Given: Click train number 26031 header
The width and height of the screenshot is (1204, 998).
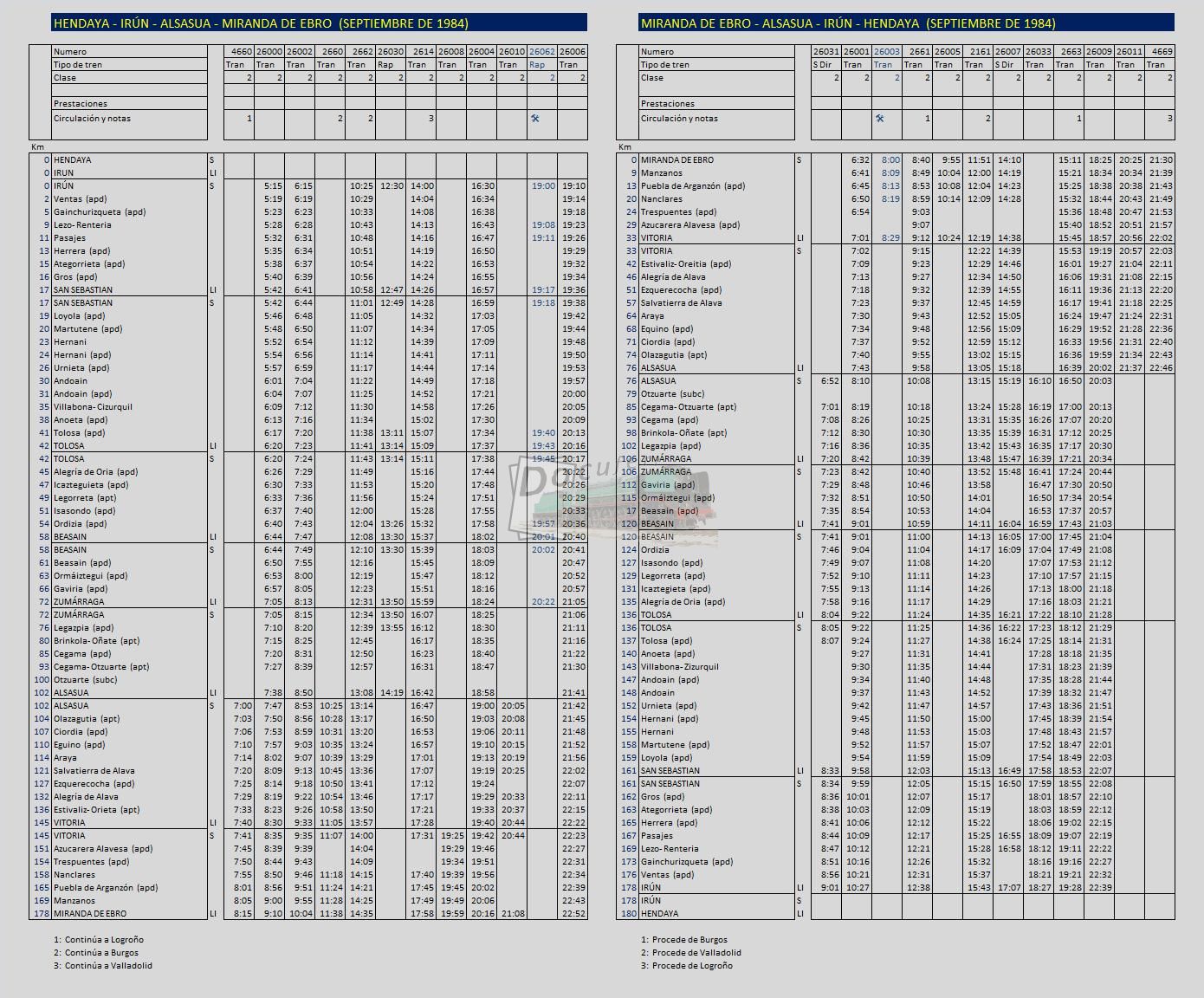Looking at the screenshot, I should click(826, 52).
